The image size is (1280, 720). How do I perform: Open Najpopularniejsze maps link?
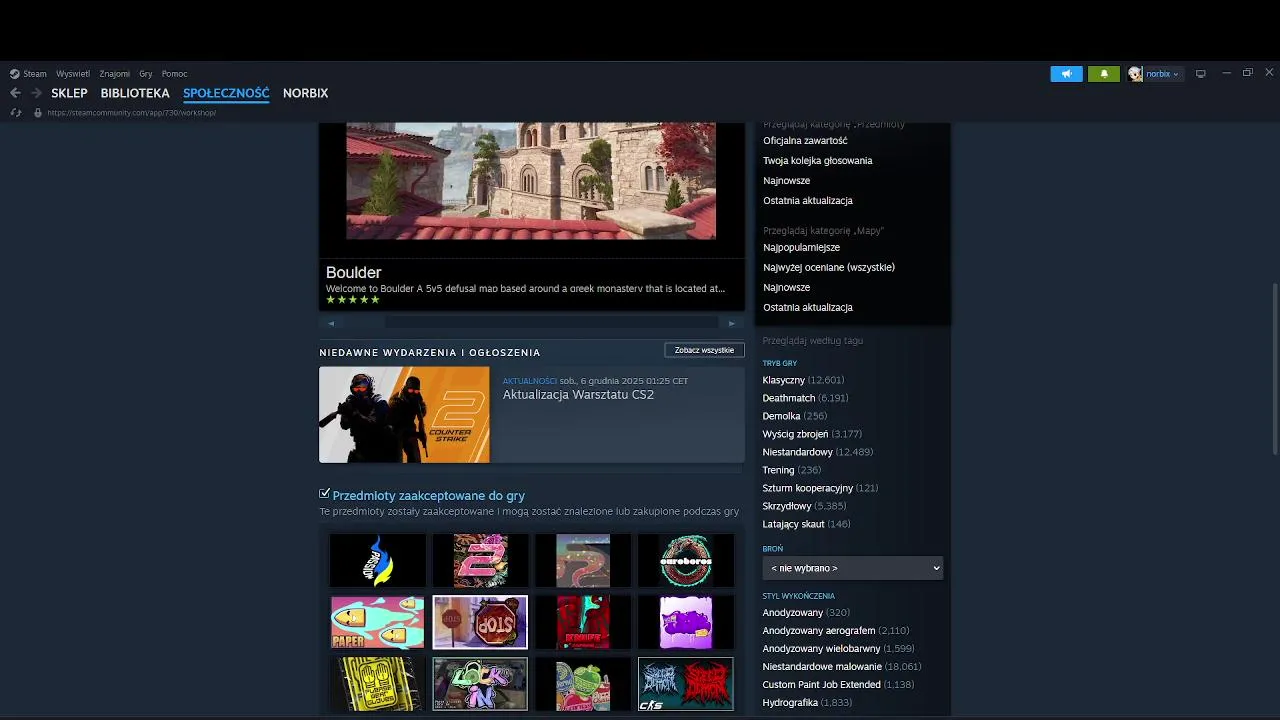tap(801, 248)
